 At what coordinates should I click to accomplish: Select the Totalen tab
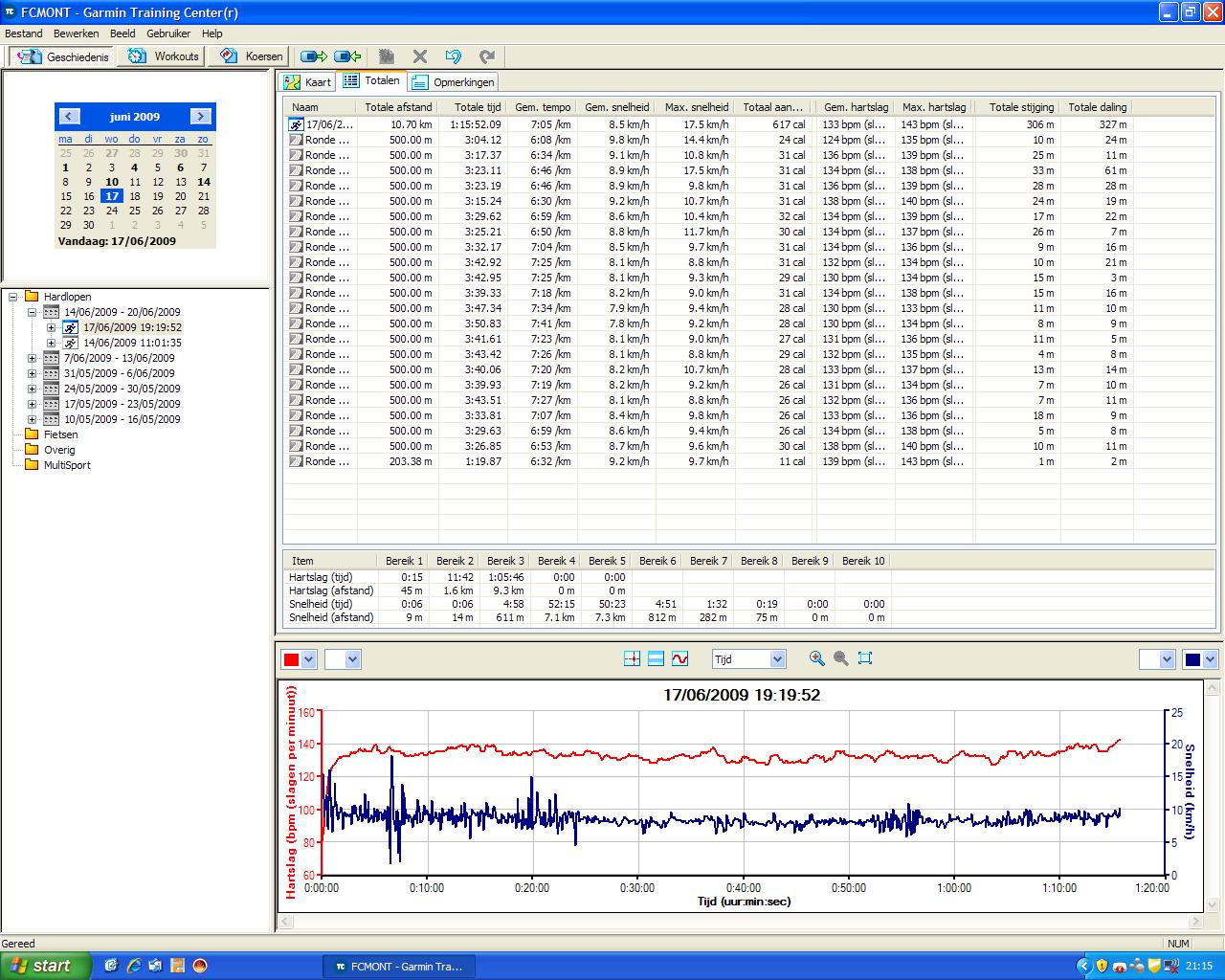[x=373, y=81]
